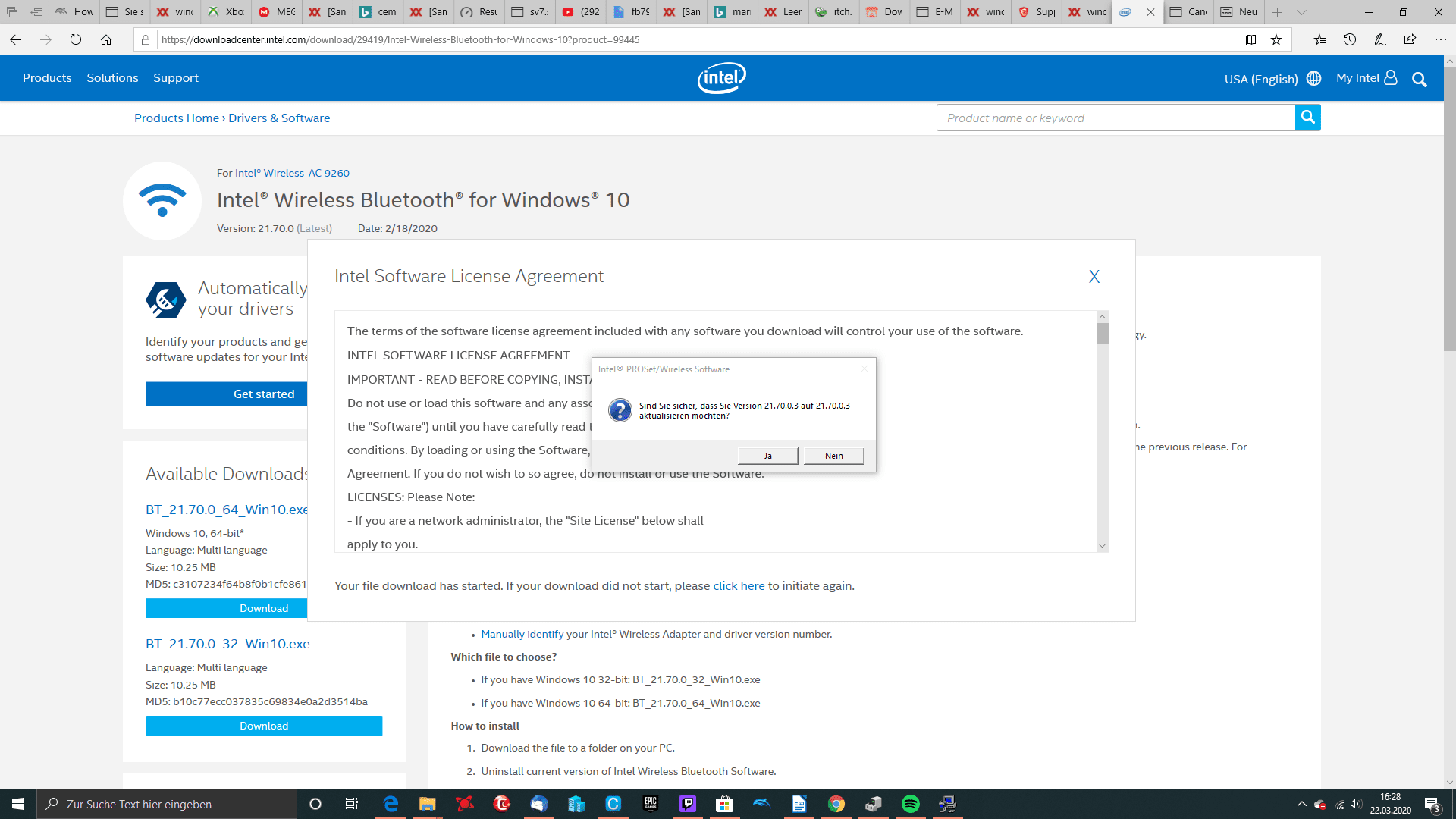The height and width of the screenshot is (819, 1456).
Task: Open the favorites list icon
Action: (x=1319, y=39)
